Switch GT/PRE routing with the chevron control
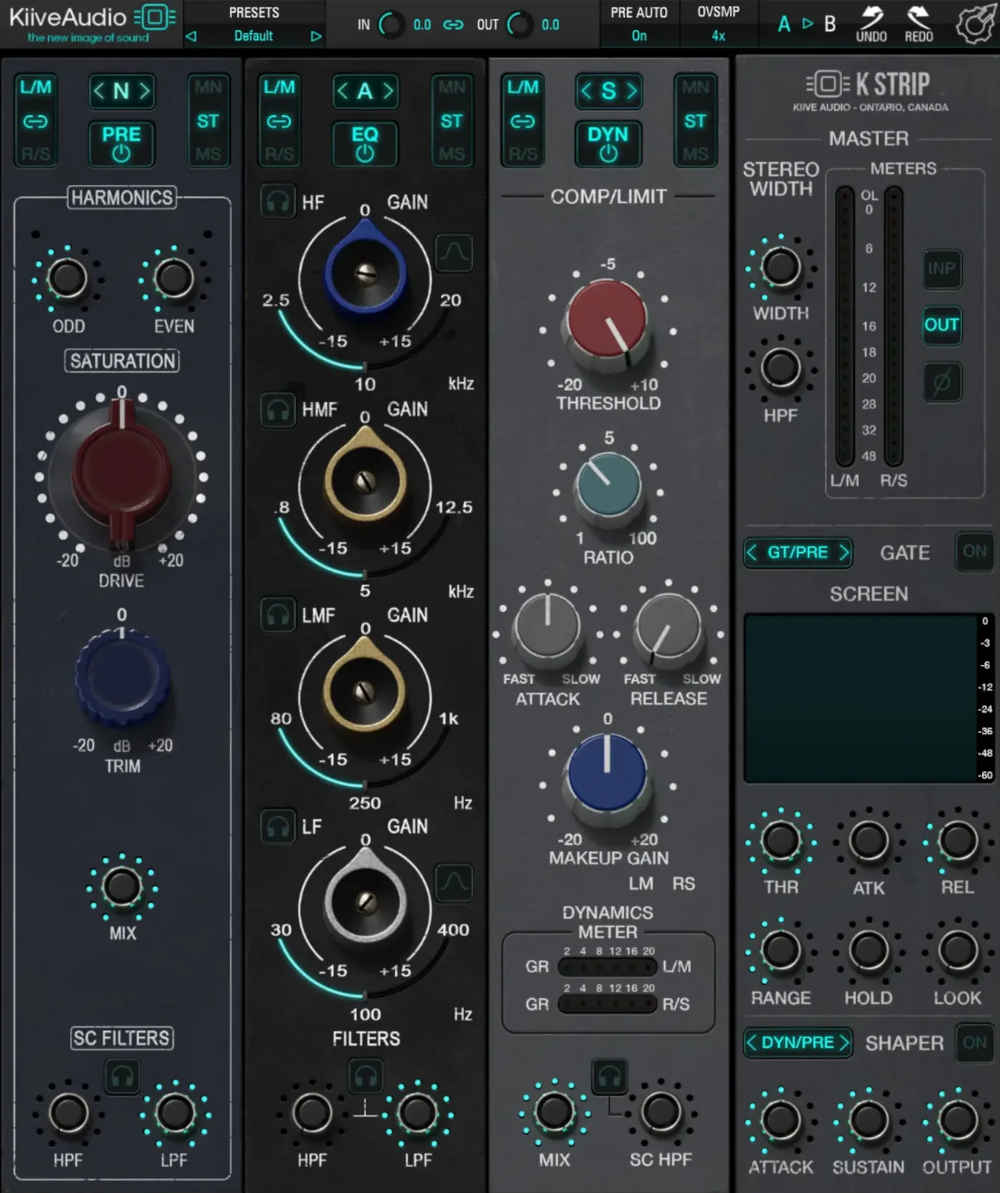Viewport: 1000px width, 1193px height. point(797,551)
